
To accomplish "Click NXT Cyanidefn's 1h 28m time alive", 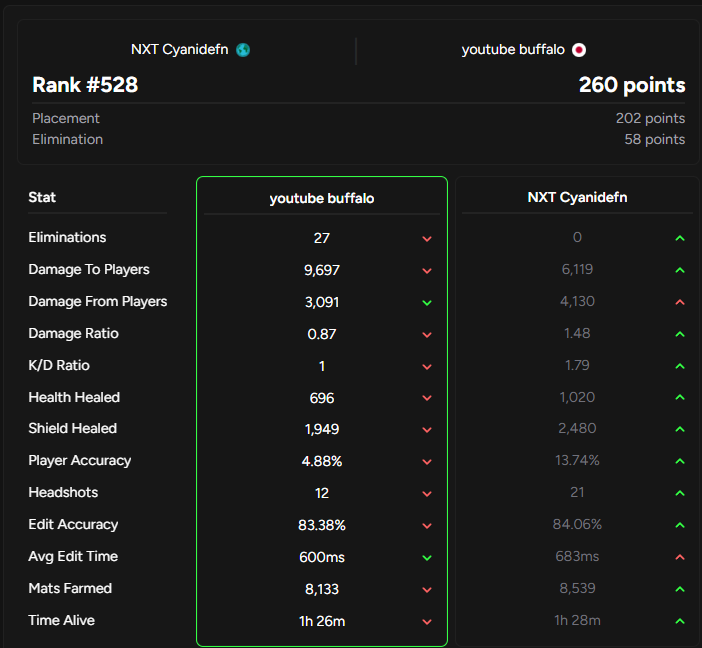I will click(577, 620).
